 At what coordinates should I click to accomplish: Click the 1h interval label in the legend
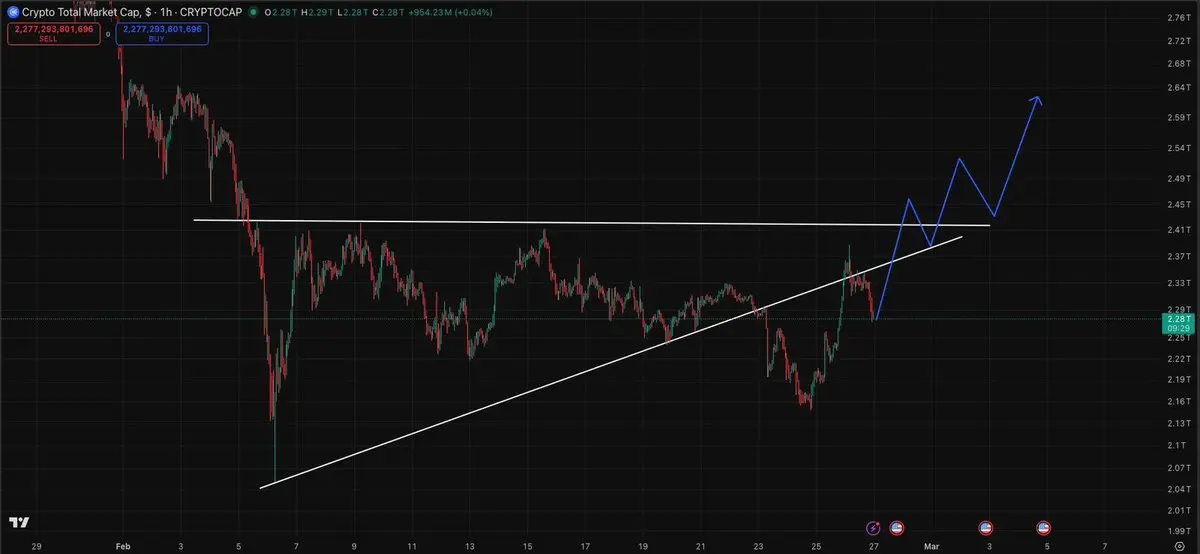point(165,11)
